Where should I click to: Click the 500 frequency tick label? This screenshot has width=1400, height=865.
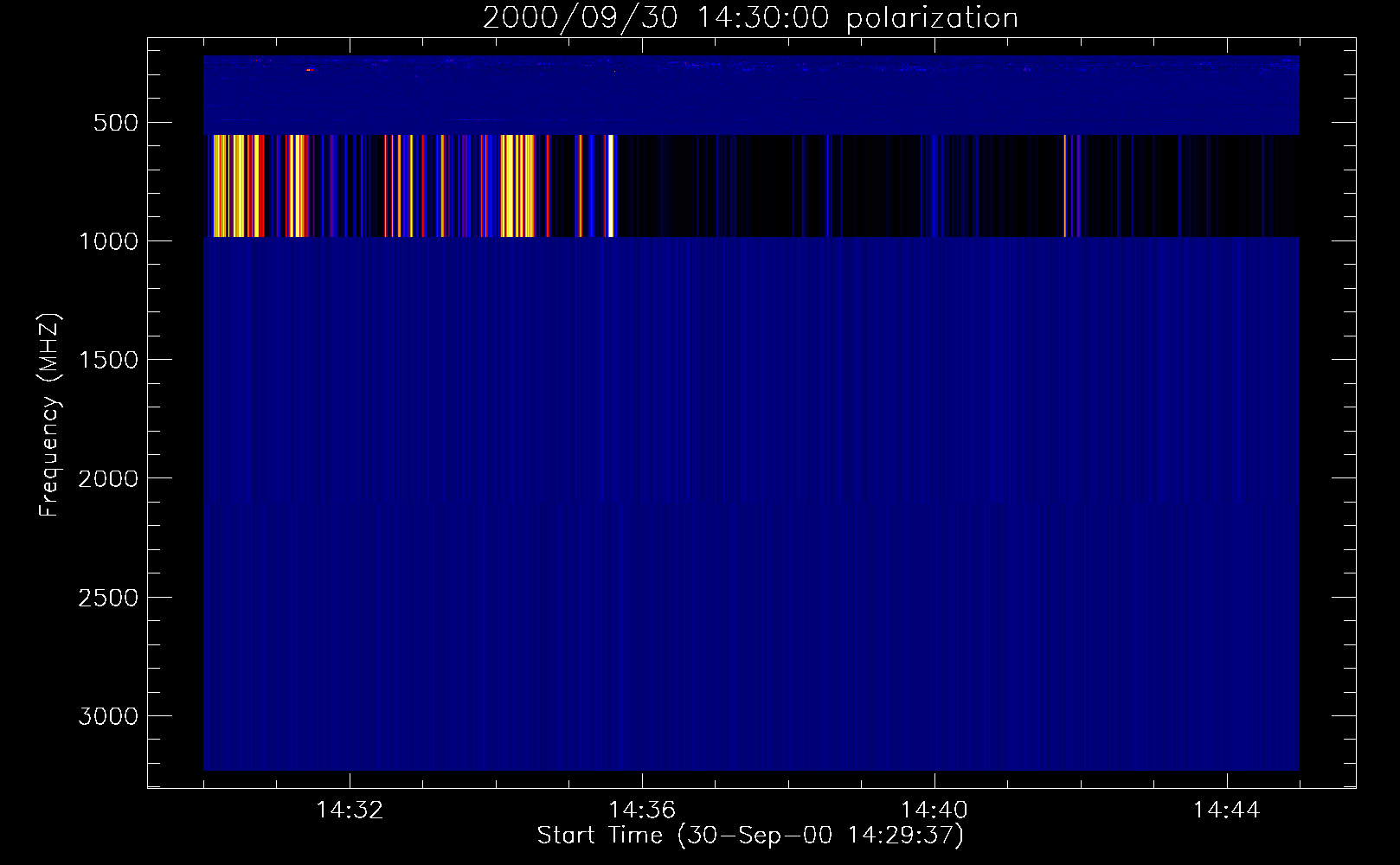point(116,123)
